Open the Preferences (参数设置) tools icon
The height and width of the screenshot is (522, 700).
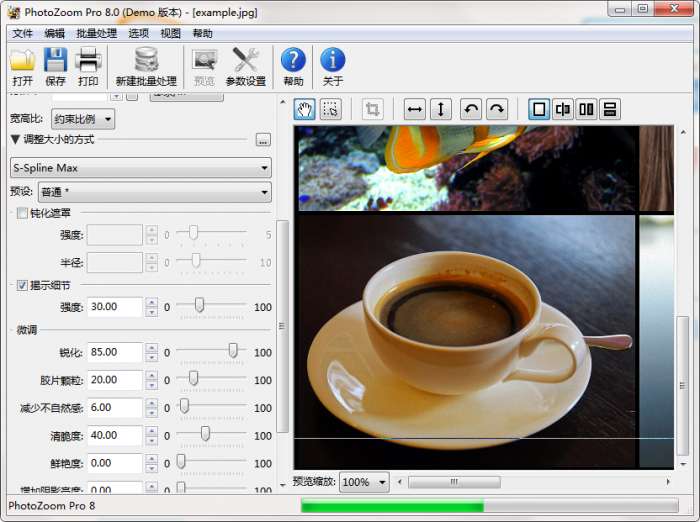[245, 62]
